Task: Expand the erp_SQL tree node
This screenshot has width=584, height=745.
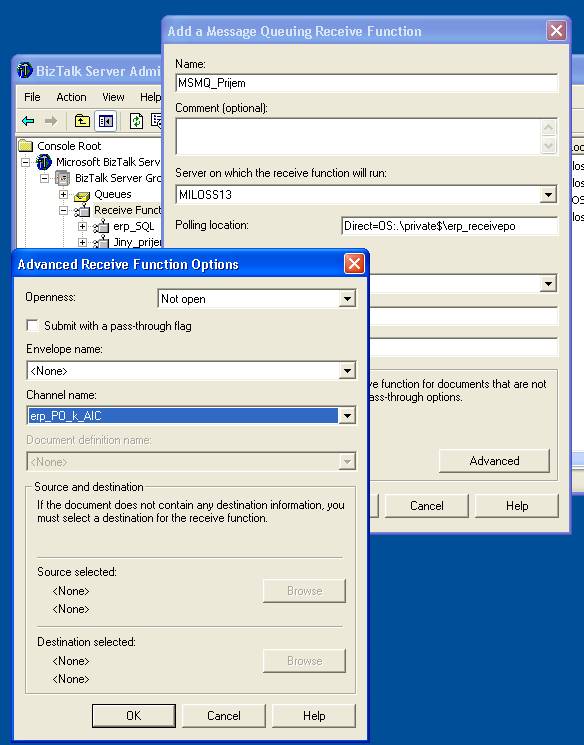Action: click(82, 227)
